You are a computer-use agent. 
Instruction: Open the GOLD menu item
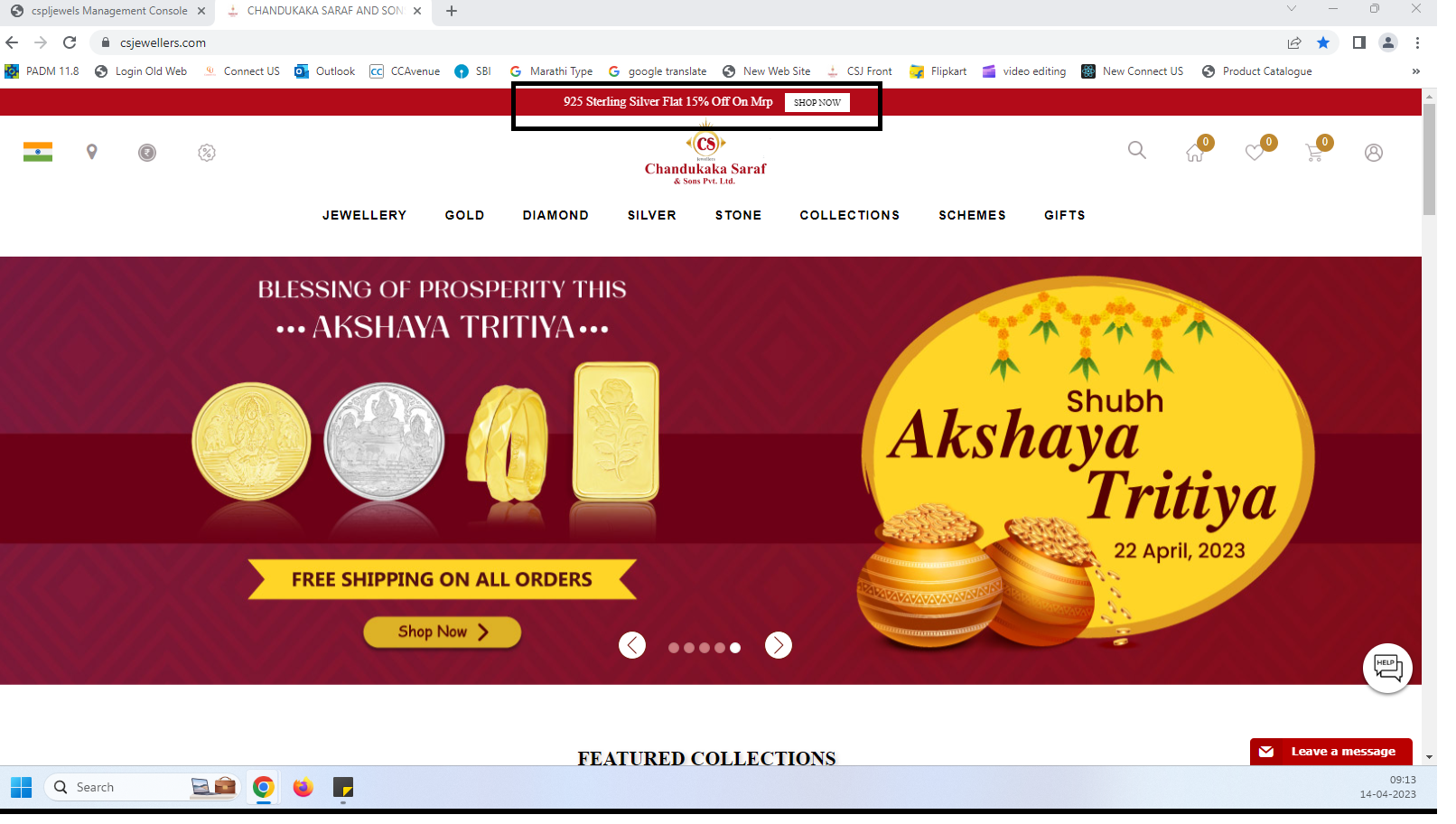465,215
